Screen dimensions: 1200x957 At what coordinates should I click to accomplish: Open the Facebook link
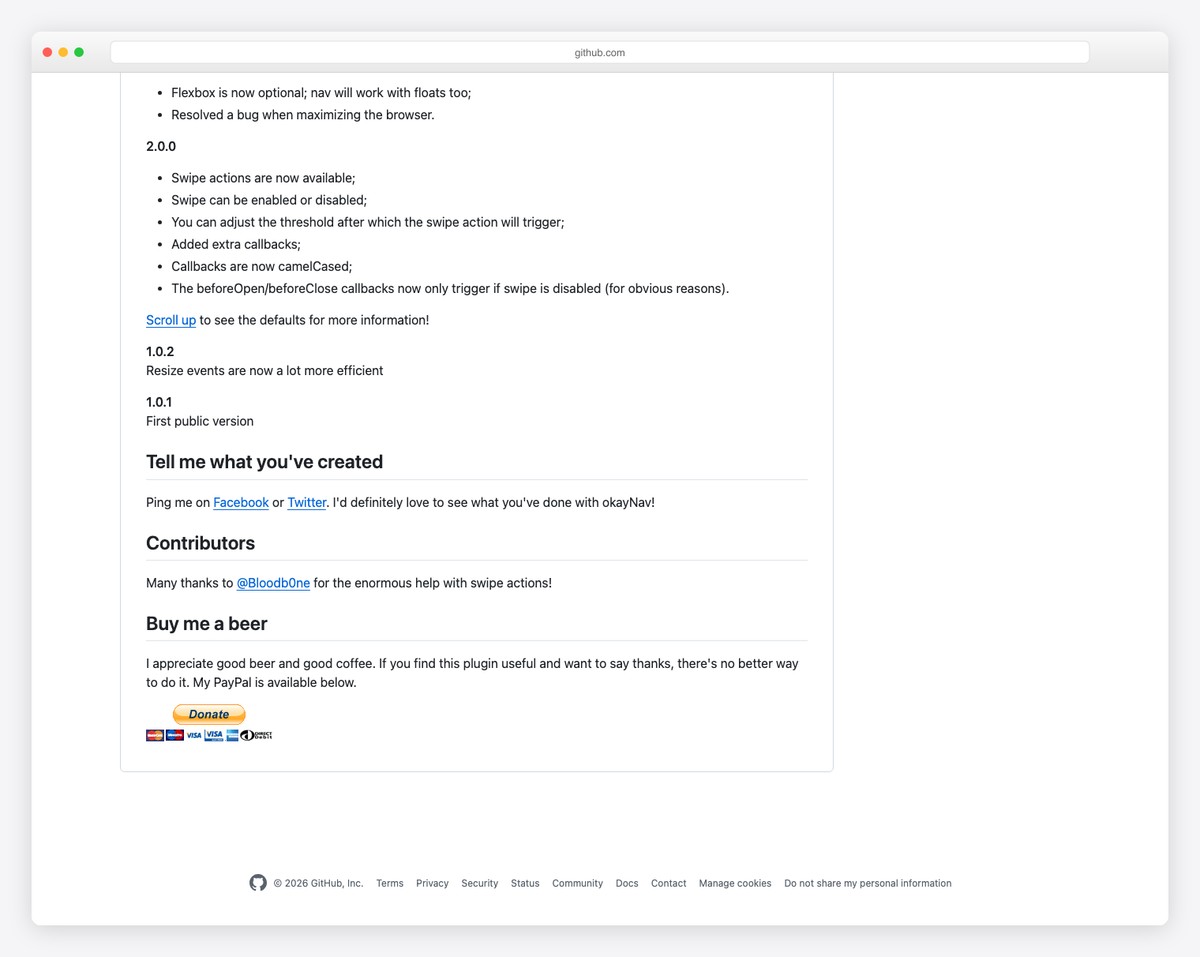click(x=240, y=502)
